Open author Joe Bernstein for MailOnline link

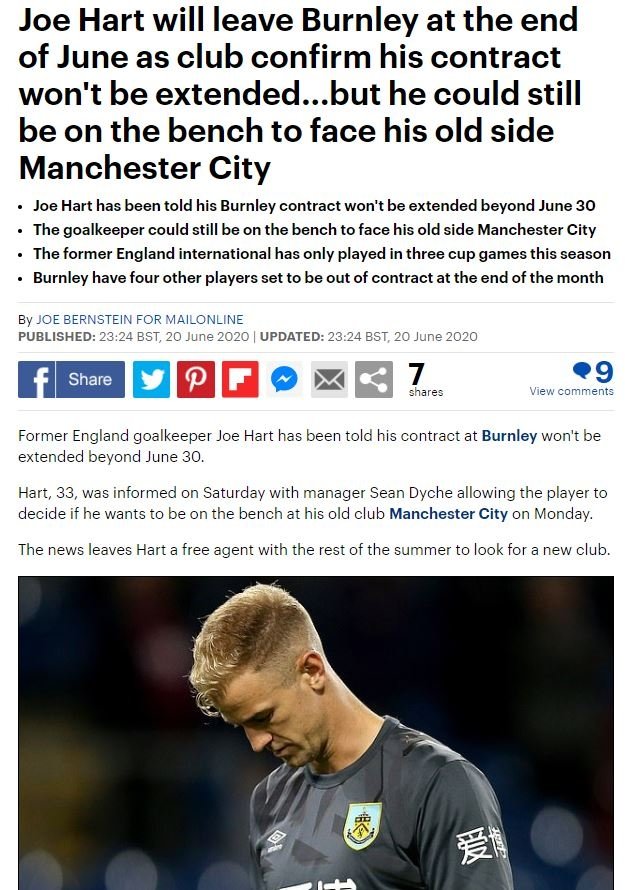pos(140,320)
